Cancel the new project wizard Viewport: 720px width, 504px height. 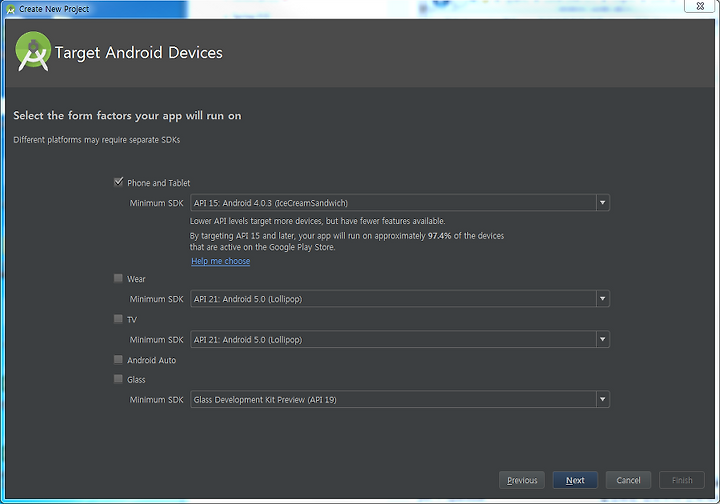click(628, 480)
